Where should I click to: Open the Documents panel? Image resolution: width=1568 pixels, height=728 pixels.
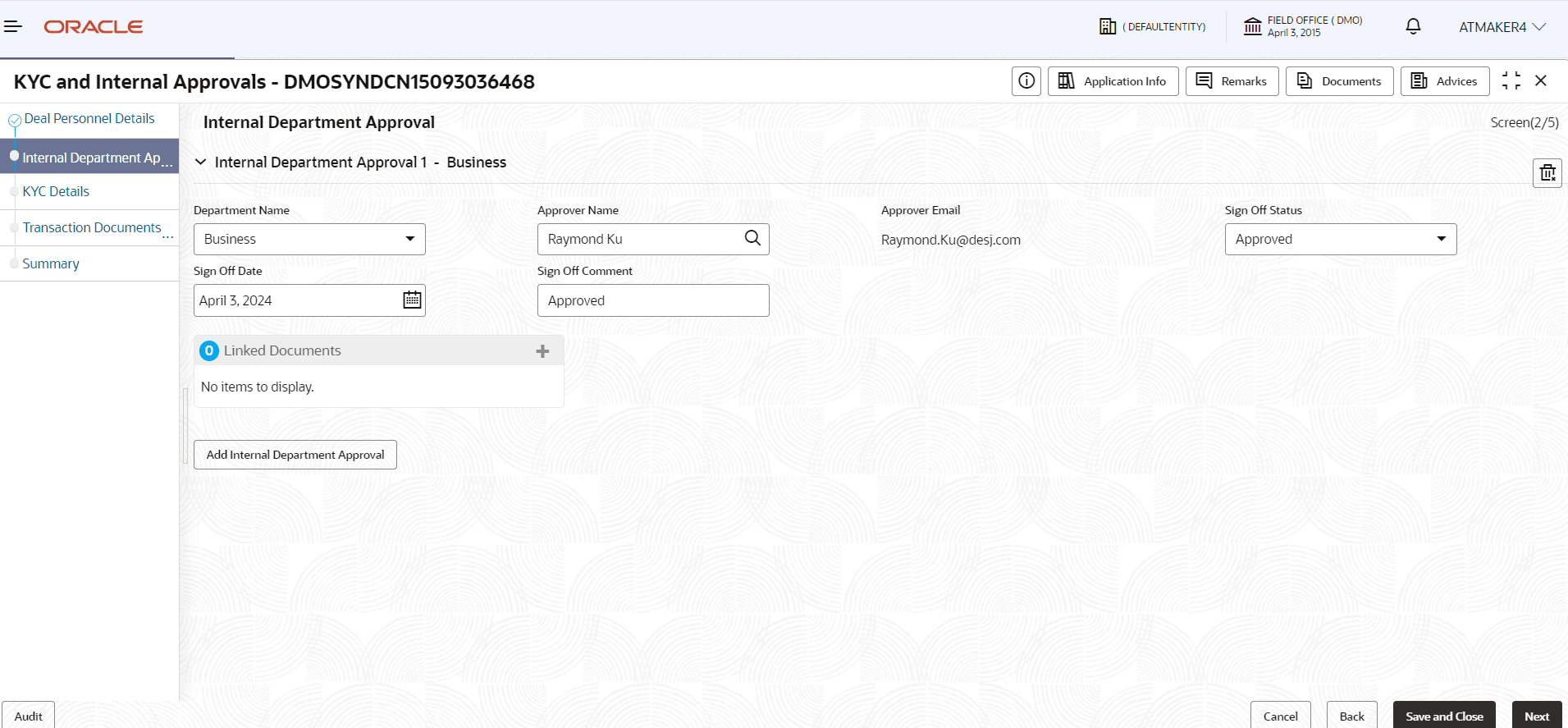click(x=1339, y=81)
